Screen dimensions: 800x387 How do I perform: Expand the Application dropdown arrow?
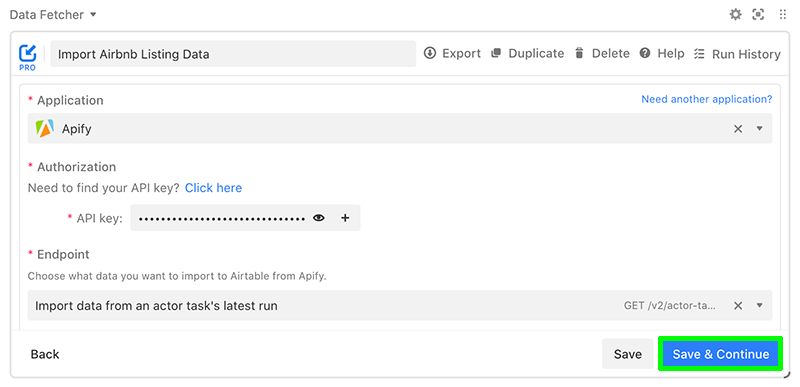(x=759, y=128)
